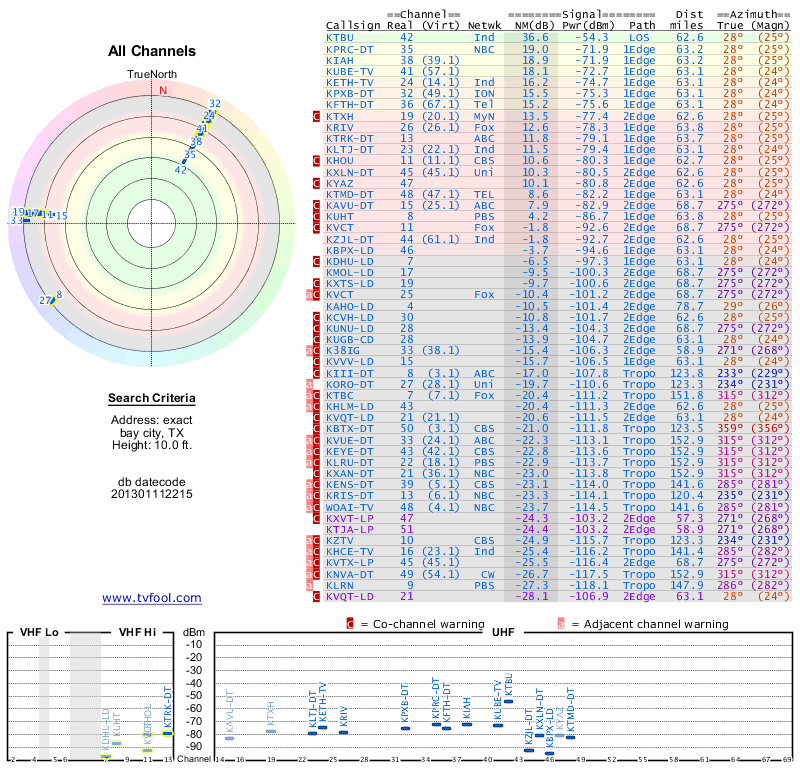Screen dimensions: 800x768
Task: Select the KIAH callsign
Action: (340, 61)
